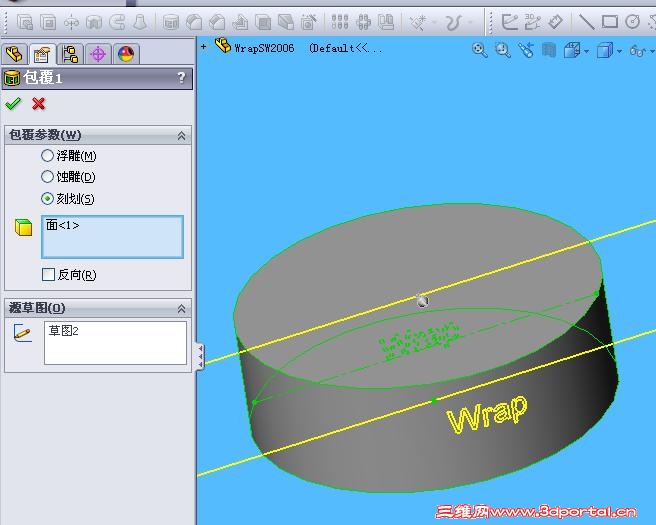This screenshot has width=656, height=525.
Task: Expand the WrapSW2006 flyout tree
Action: tap(203, 46)
